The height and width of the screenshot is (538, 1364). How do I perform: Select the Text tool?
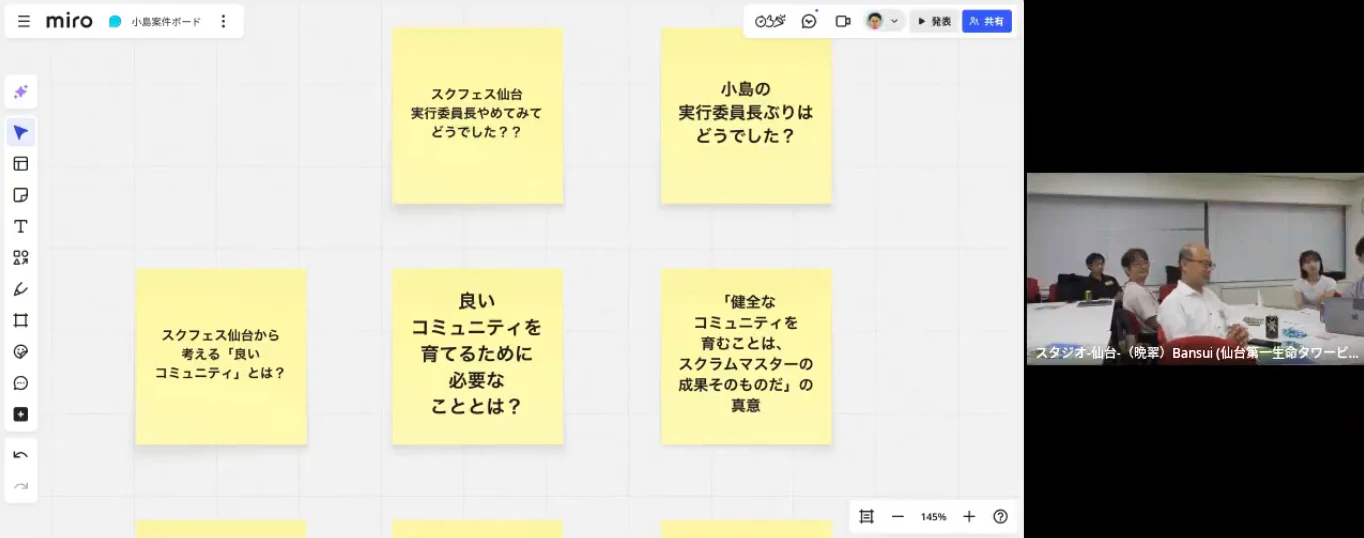point(20,226)
